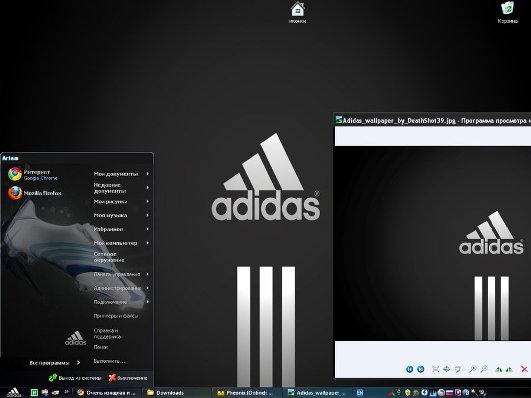This screenshot has height=398, width=531.
Task: Open Подключение entry
Action: coord(110,302)
